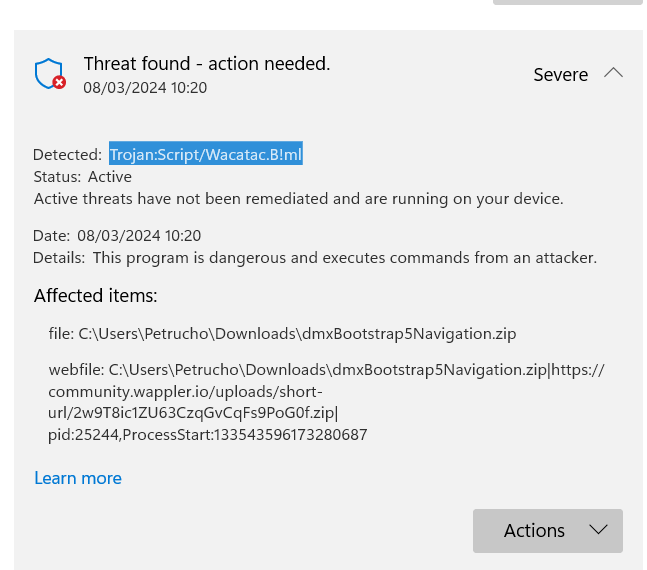Image resolution: width=647 pixels, height=570 pixels.
Task: Click the 'Threat found - action needed' heading
Action: 207,64
